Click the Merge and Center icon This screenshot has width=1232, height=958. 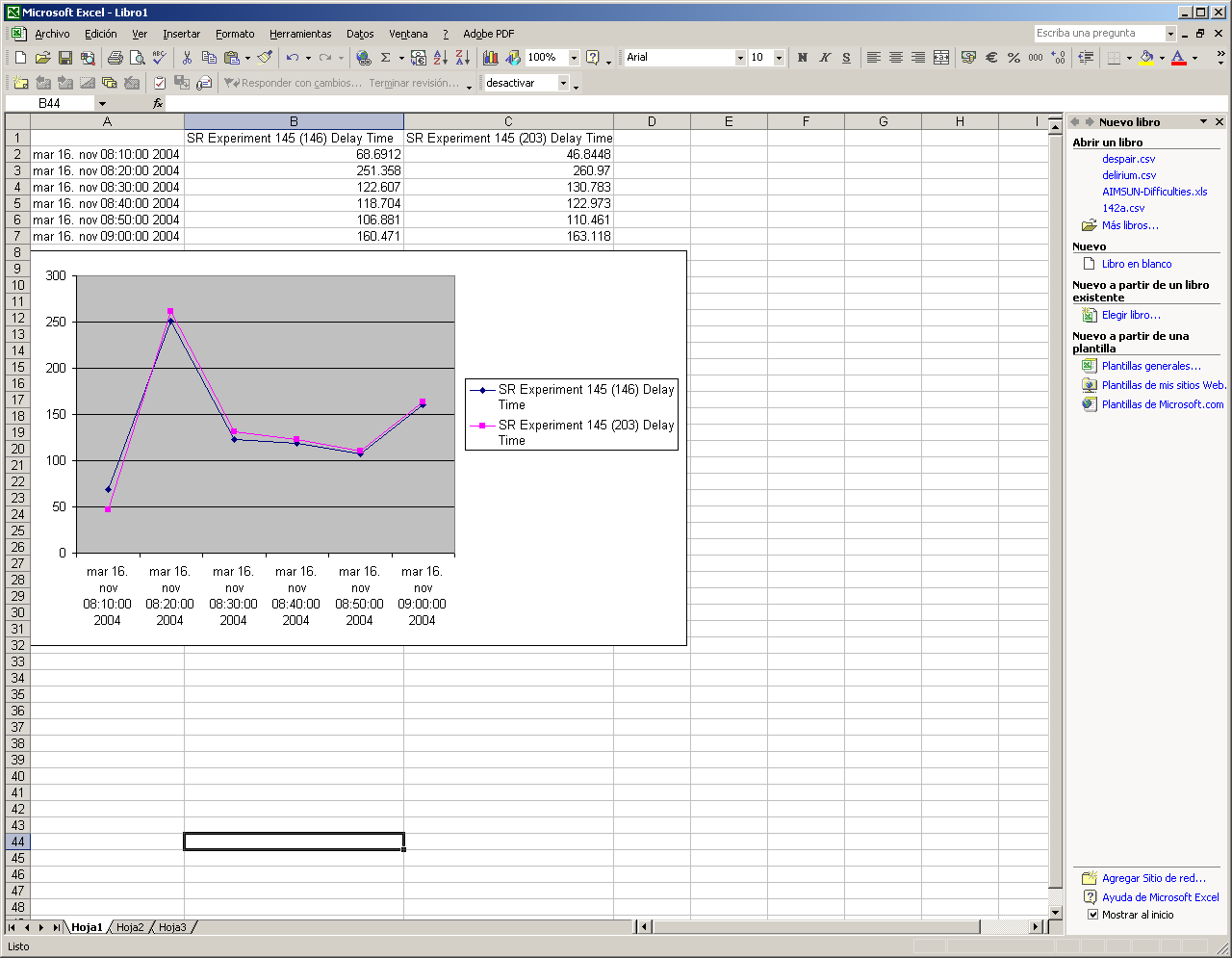point(943,58)
